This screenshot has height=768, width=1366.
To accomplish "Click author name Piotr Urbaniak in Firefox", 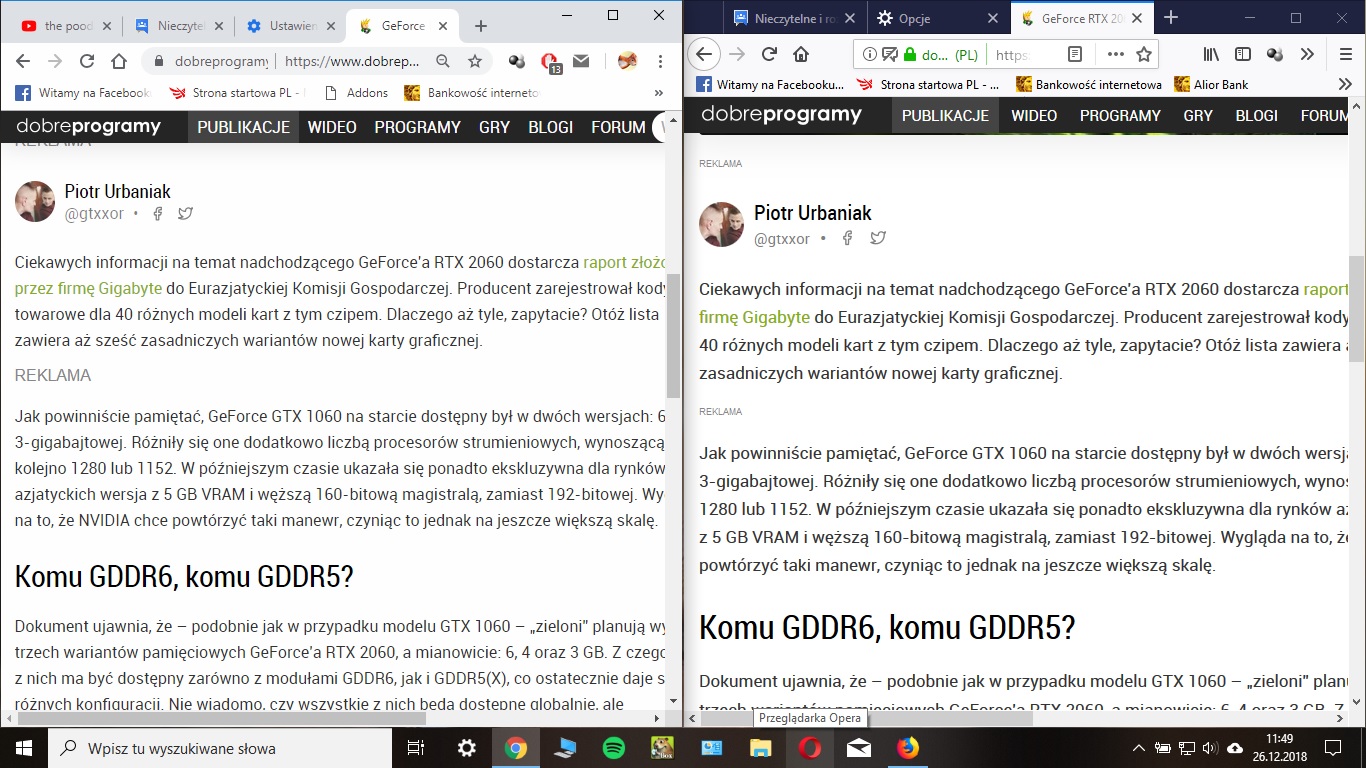I will pos(812,213).
